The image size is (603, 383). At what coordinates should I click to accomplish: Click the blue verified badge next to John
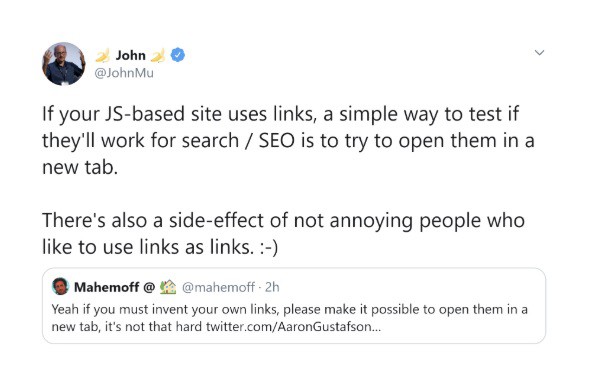pos(177,55)
